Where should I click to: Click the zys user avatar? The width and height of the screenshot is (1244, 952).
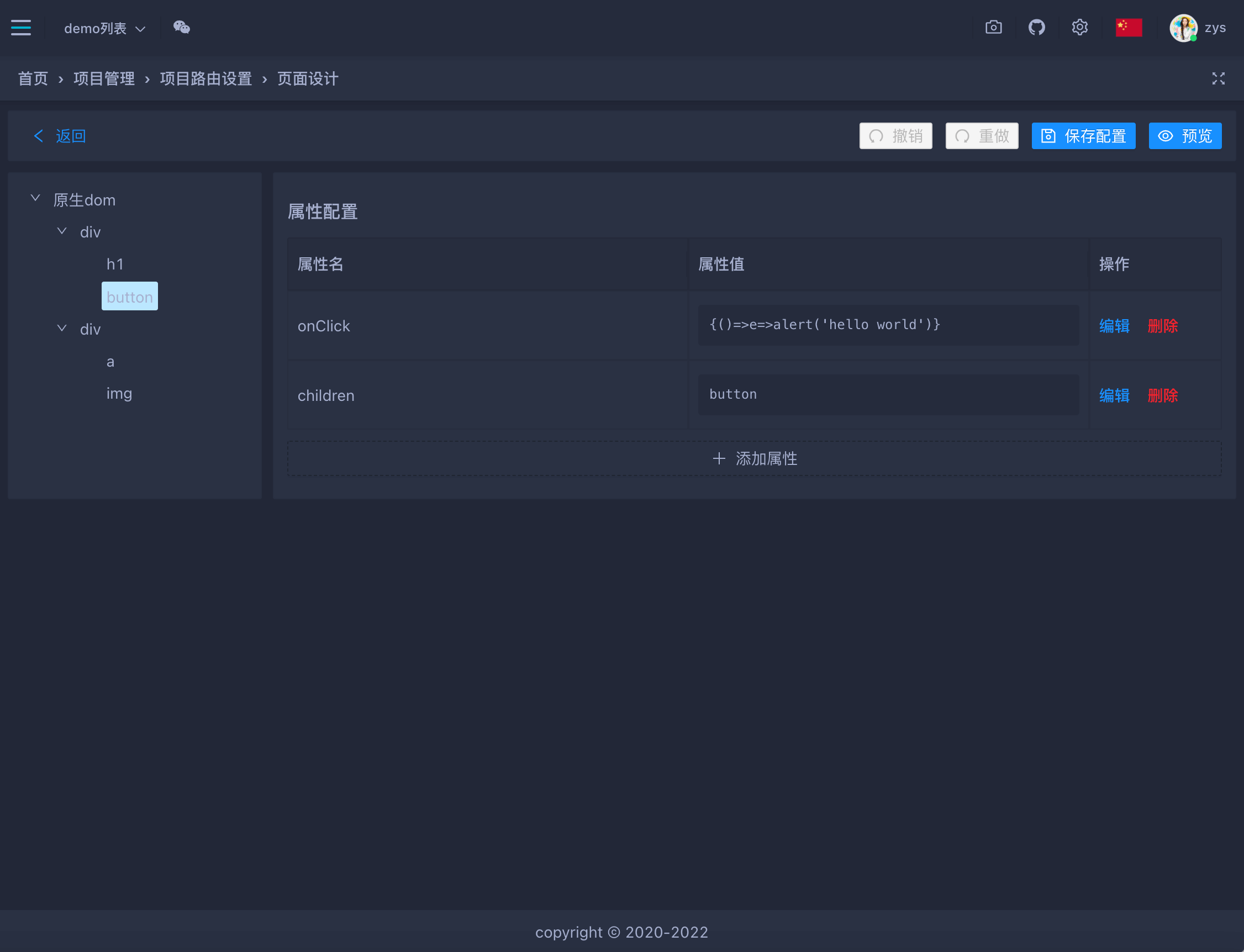(1183, 28)
